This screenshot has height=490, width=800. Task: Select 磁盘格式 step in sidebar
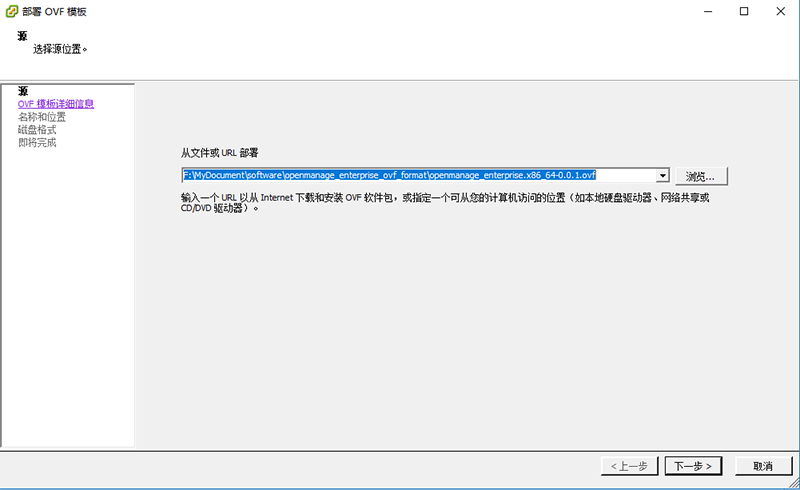(x=37, y=130)
